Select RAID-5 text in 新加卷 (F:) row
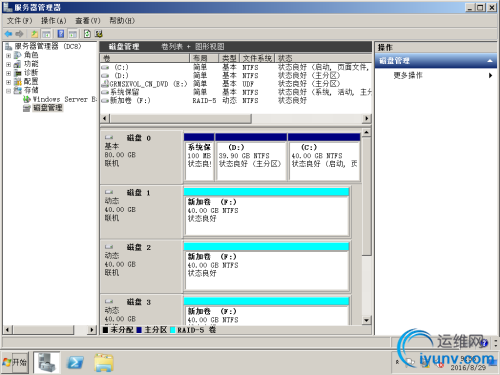This screenshot has height=375, width=500. (x=204, y=100)
